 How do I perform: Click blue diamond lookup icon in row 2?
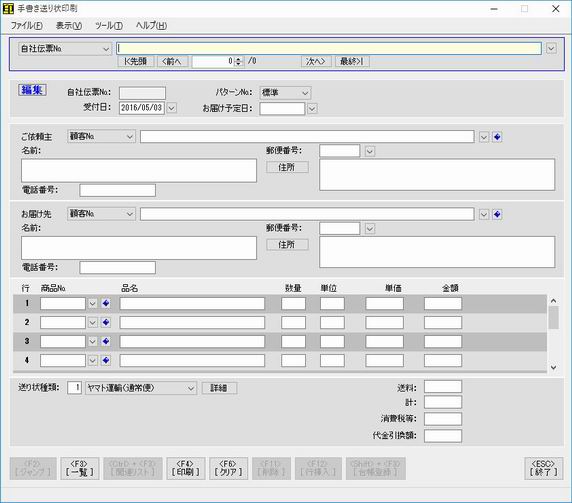click(106, 322)
